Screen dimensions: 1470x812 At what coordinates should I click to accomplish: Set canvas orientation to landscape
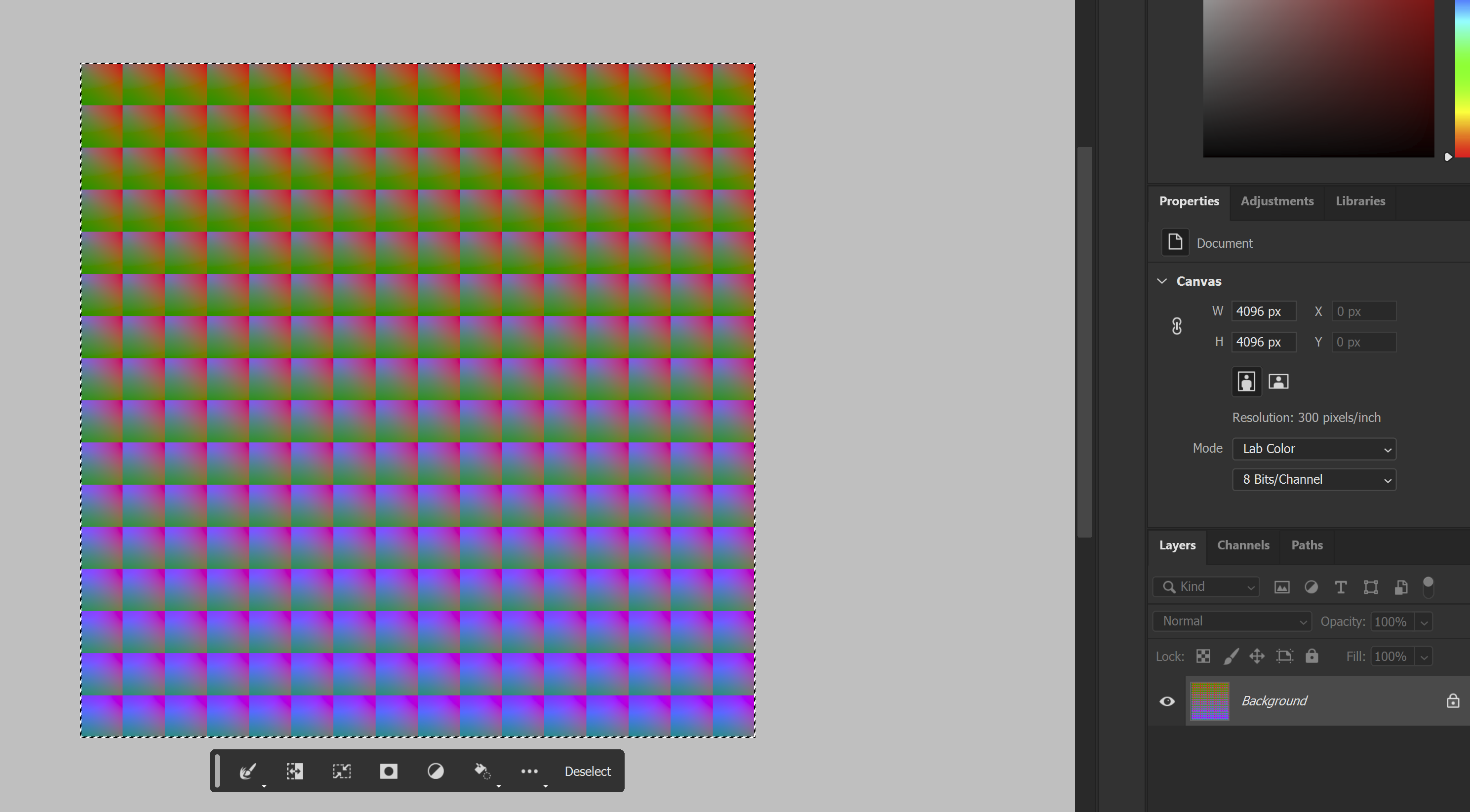[x=1278, y=381]
